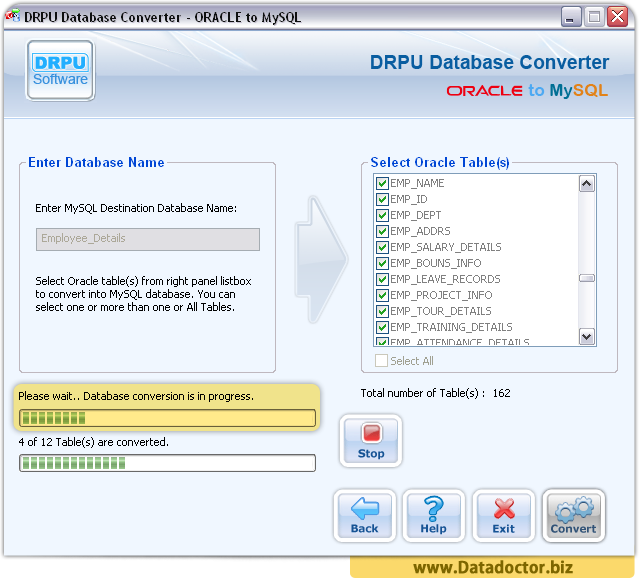This screenshot has height=578, width=639.
Task: Click the MySQL destination database name field
Action: point(148,239)
